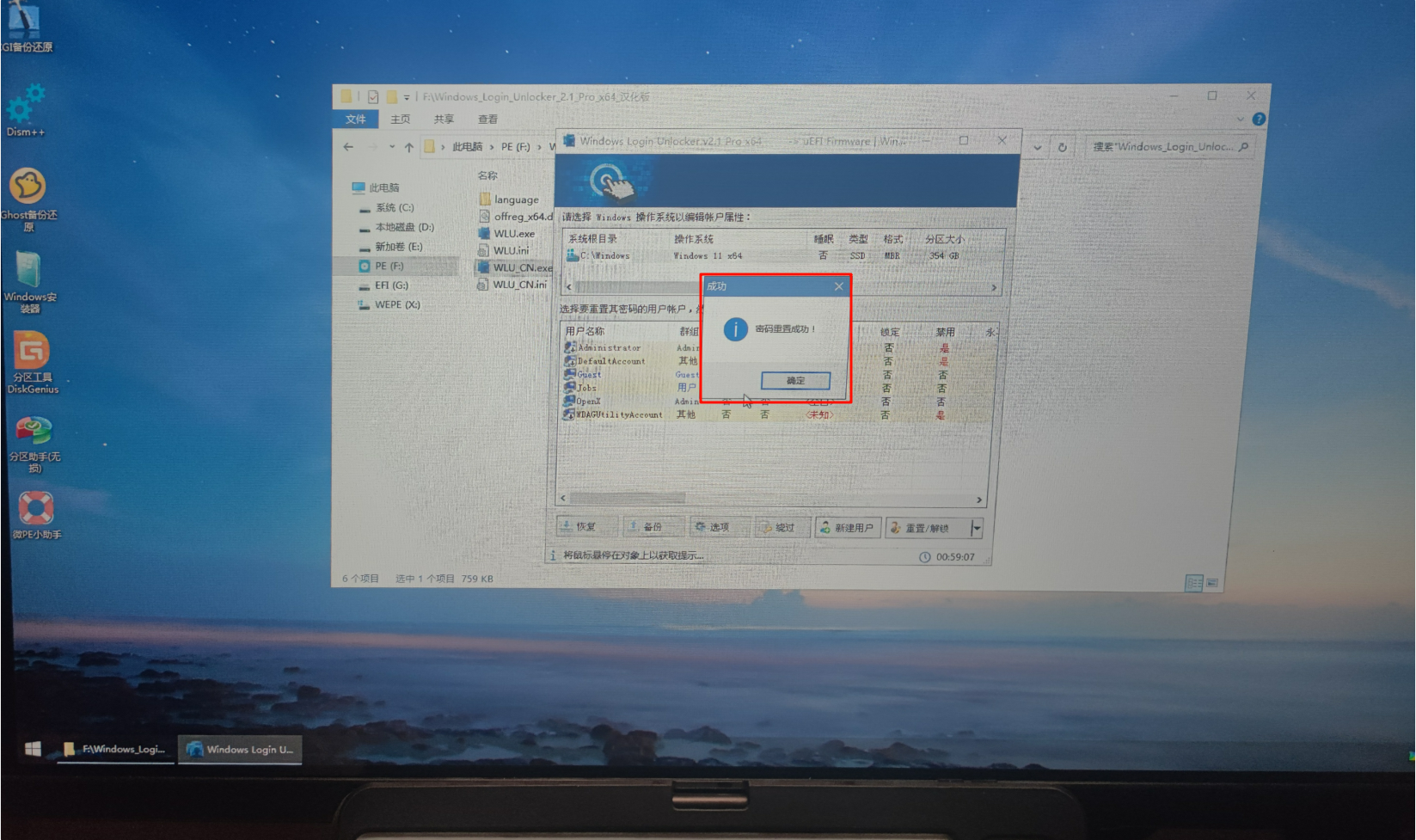Open 分区助手(无损) desktop icon

(34, 444)
